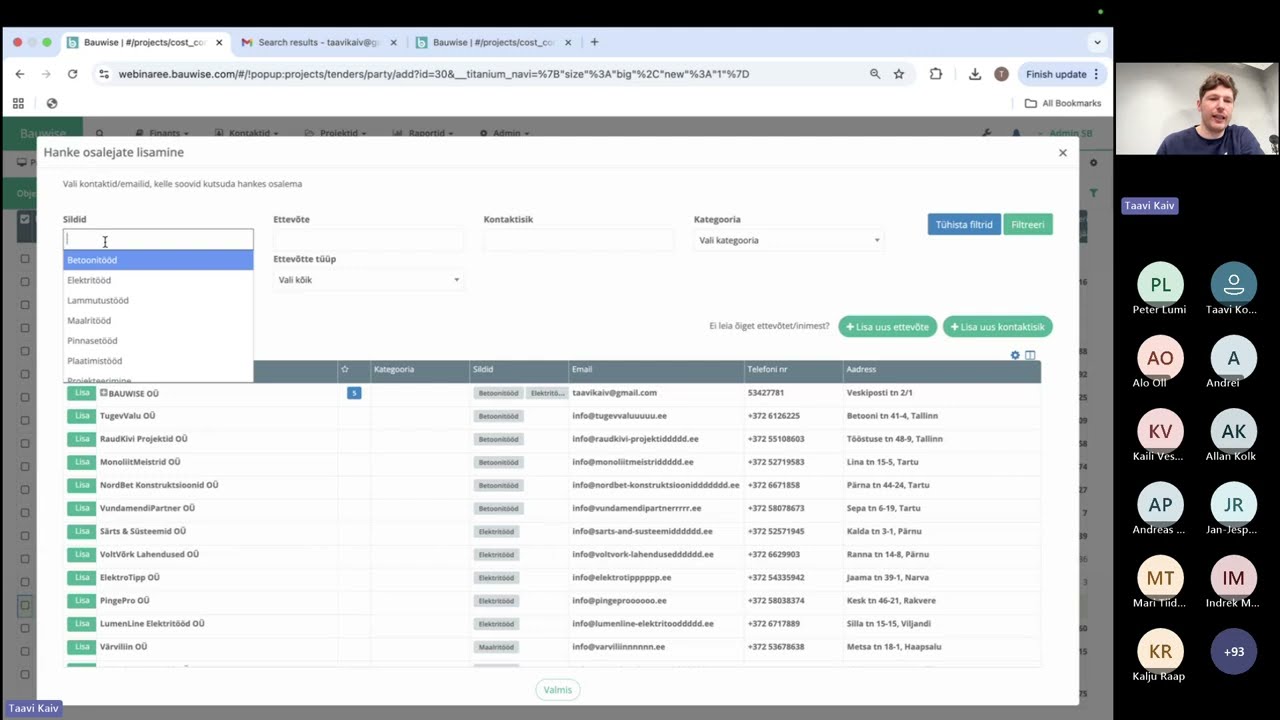1280x720 pixels.
Task: Expand the Ettevõtte tüüp Vali kõik dropdown
Action: 368,280
